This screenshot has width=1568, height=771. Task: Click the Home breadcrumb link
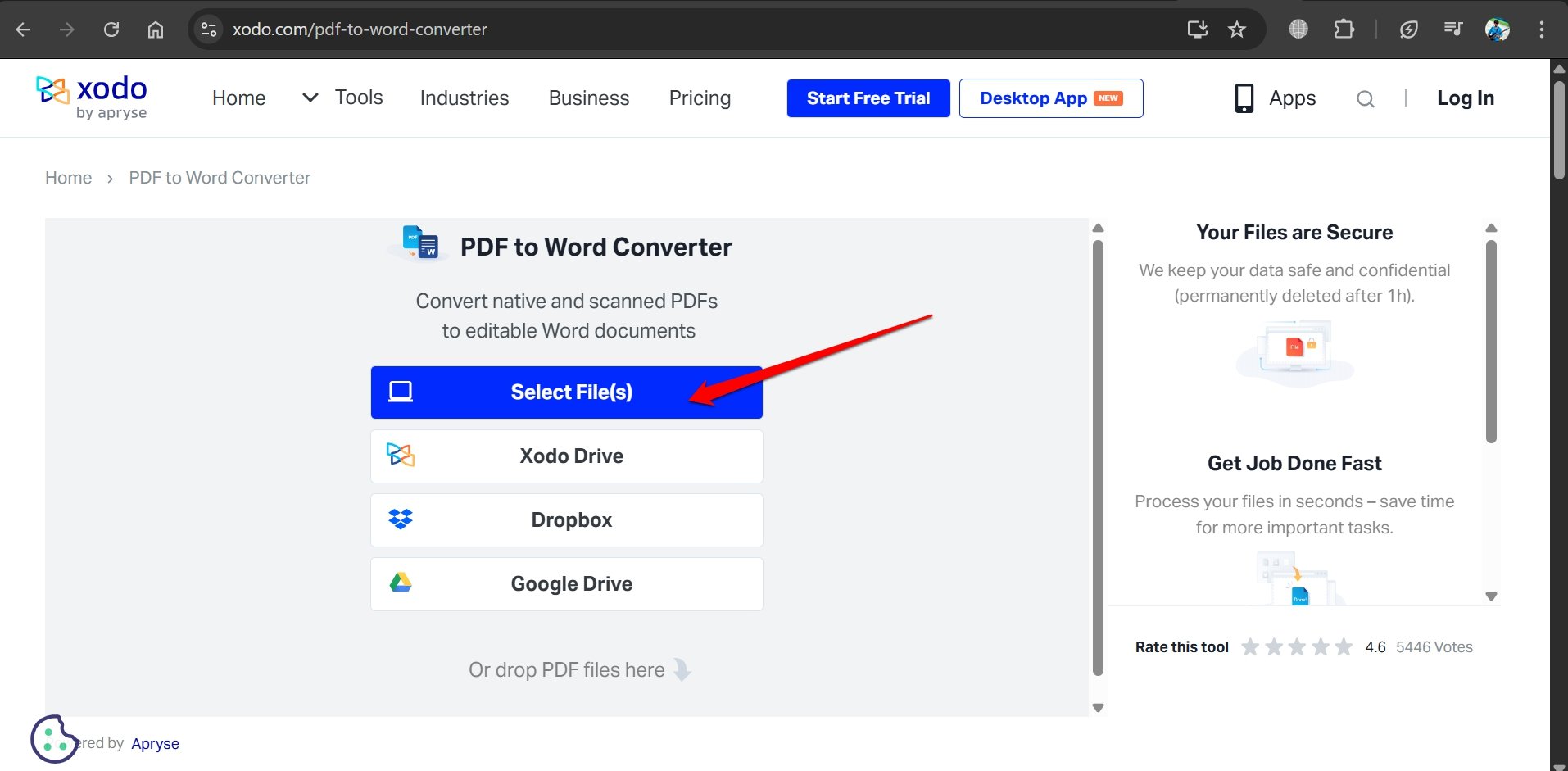coord(68,178)
